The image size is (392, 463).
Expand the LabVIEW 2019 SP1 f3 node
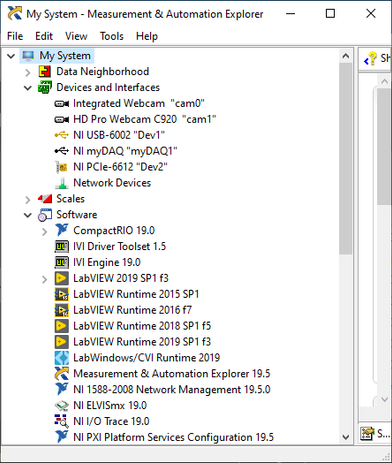[44, 279]
